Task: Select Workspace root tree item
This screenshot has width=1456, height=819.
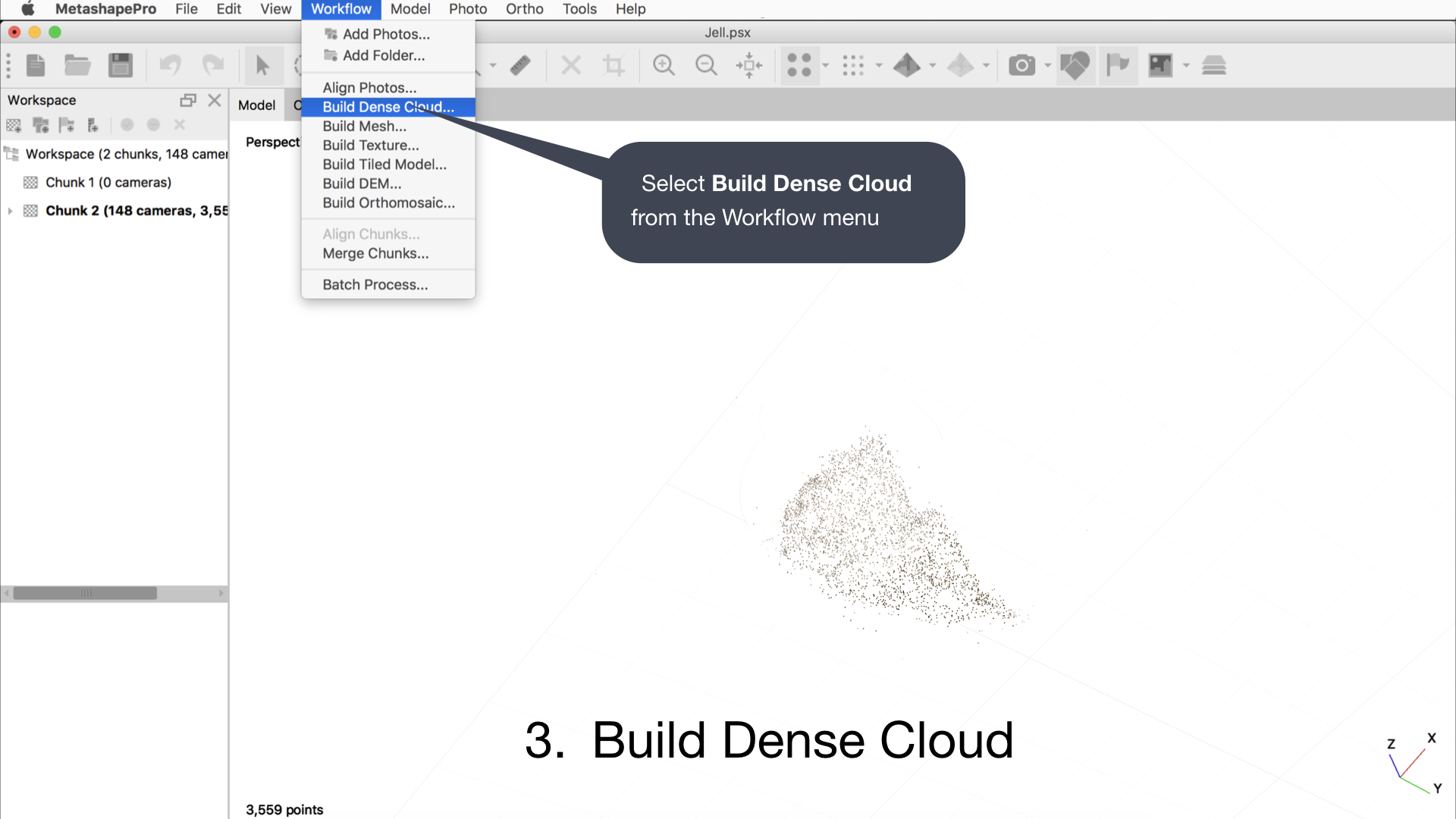Action: 126,154
